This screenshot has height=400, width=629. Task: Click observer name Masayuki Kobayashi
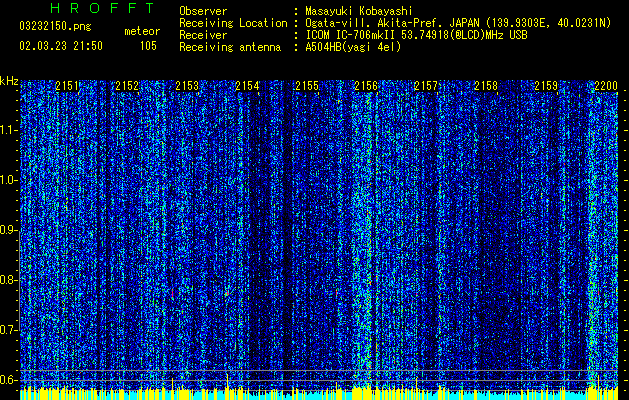click(359, 11)
